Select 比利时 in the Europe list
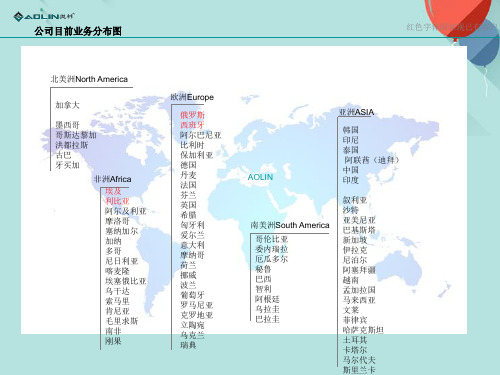500x375 pixels. 192,145
